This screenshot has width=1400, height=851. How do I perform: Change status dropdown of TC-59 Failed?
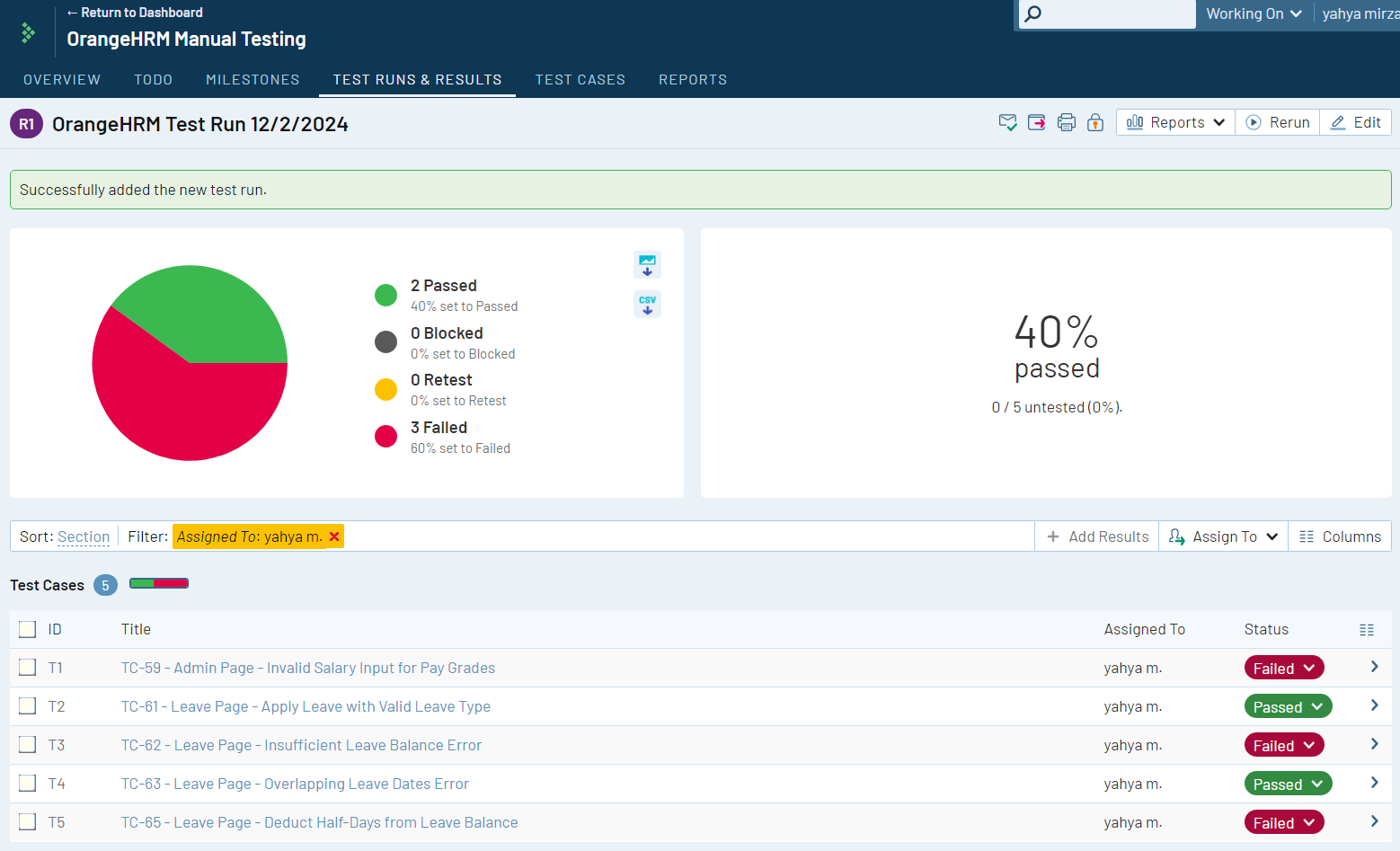(1284, 668)
